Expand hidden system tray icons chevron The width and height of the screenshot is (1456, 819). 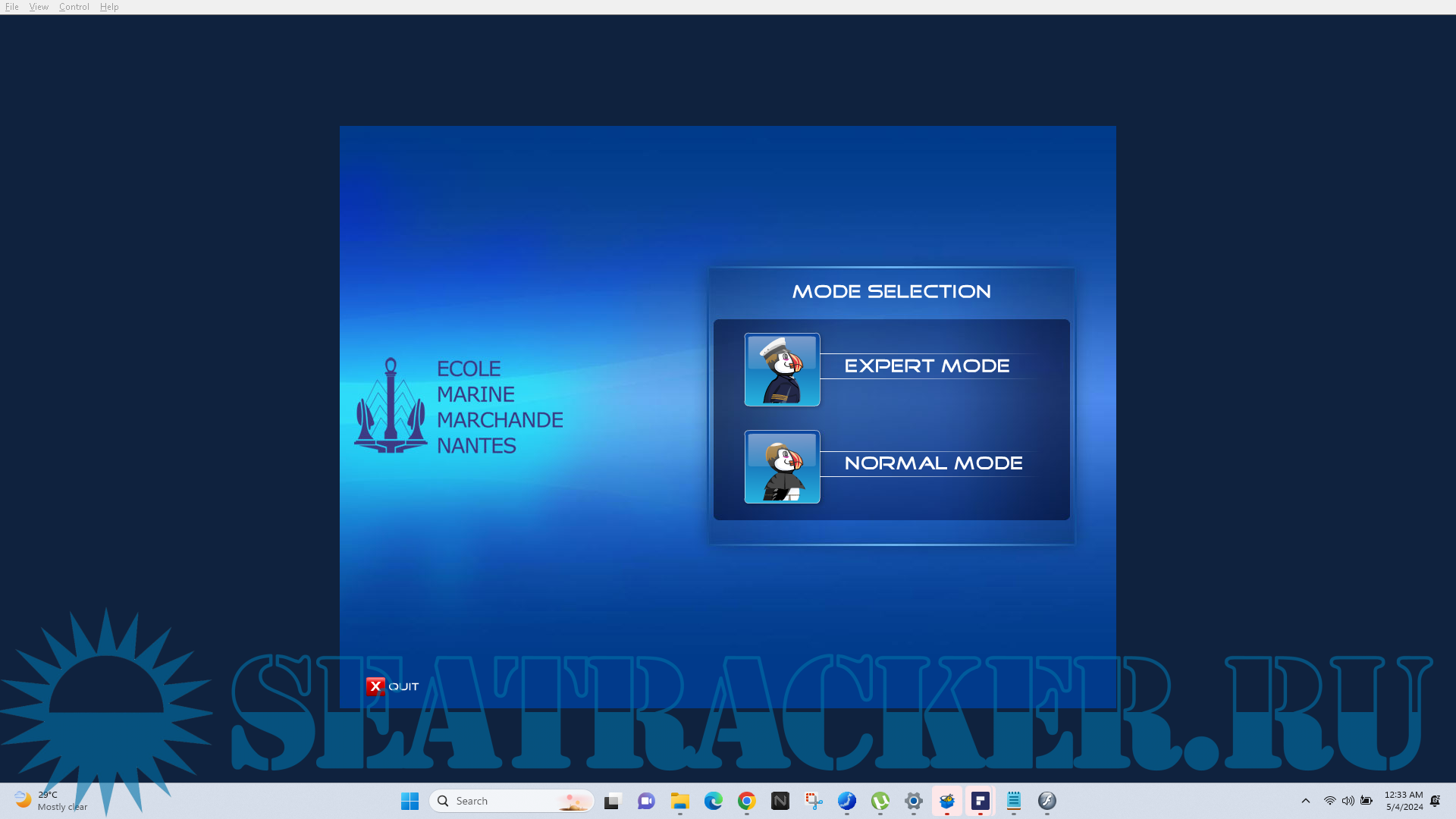(1306, 801)
